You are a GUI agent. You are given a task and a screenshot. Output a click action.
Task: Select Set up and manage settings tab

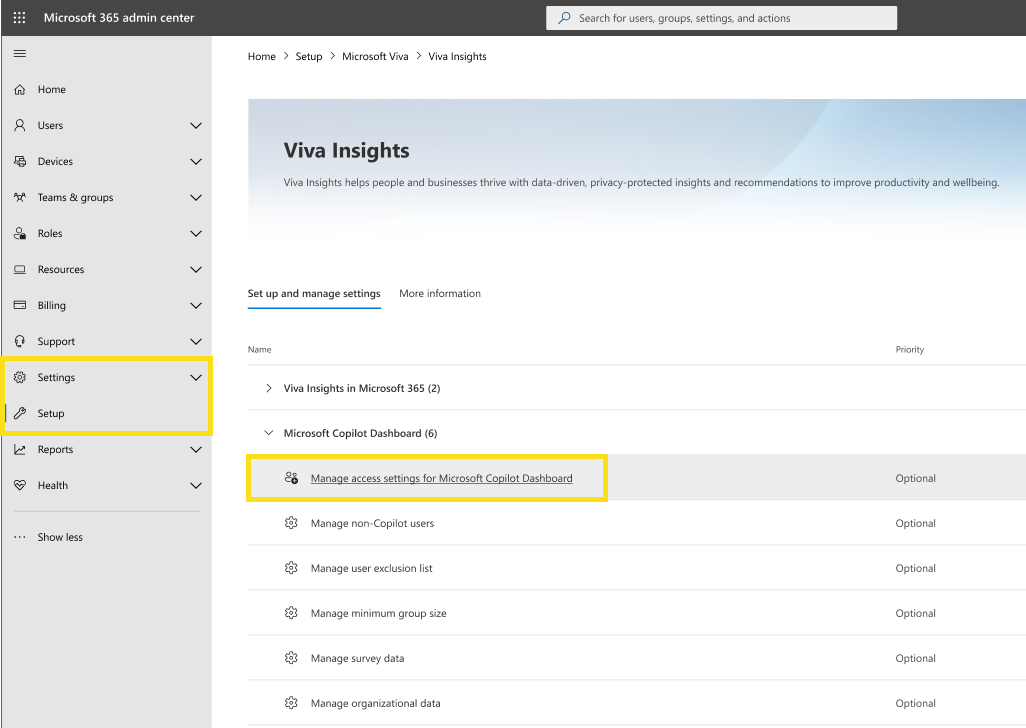314,294
